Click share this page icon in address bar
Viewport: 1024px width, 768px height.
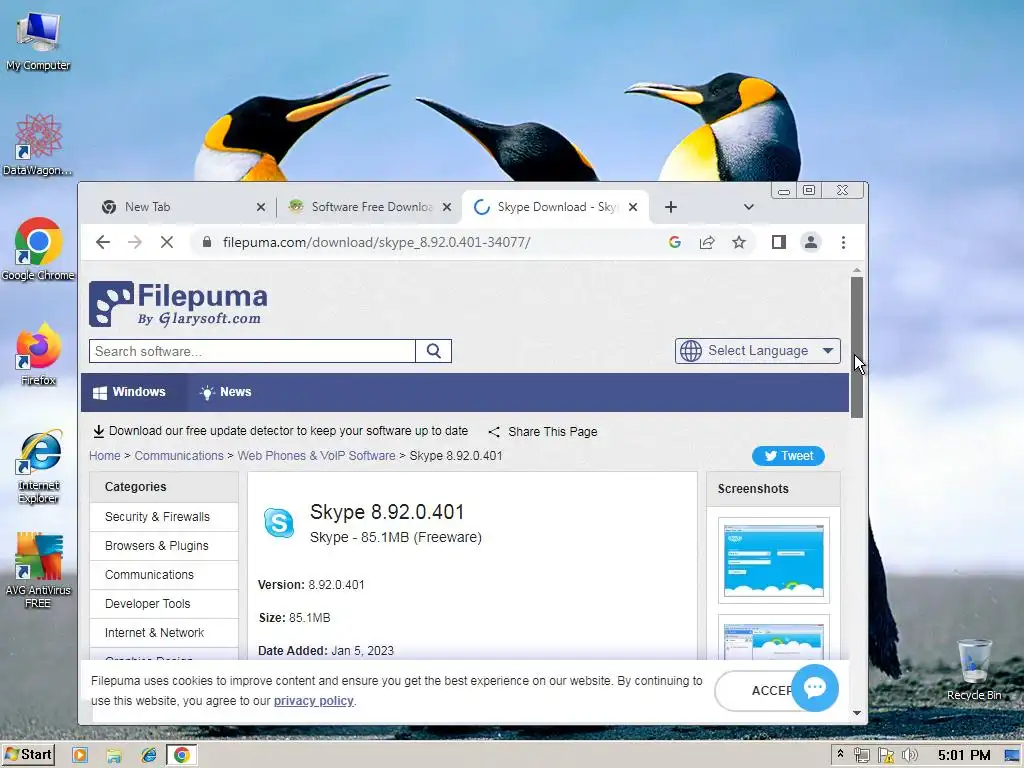(x=707, y=242)
